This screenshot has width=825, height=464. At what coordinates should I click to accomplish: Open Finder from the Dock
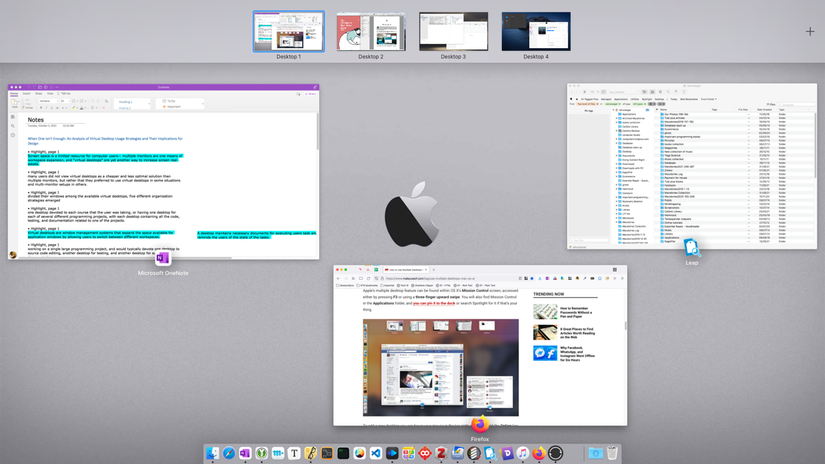click(213, 453)
